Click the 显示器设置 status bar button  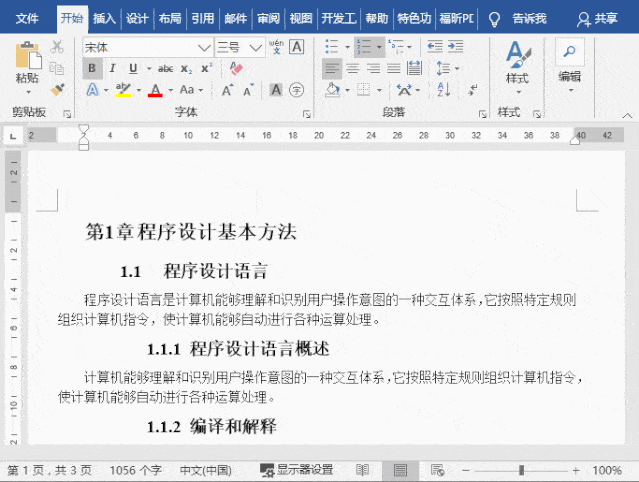(297, 470)
